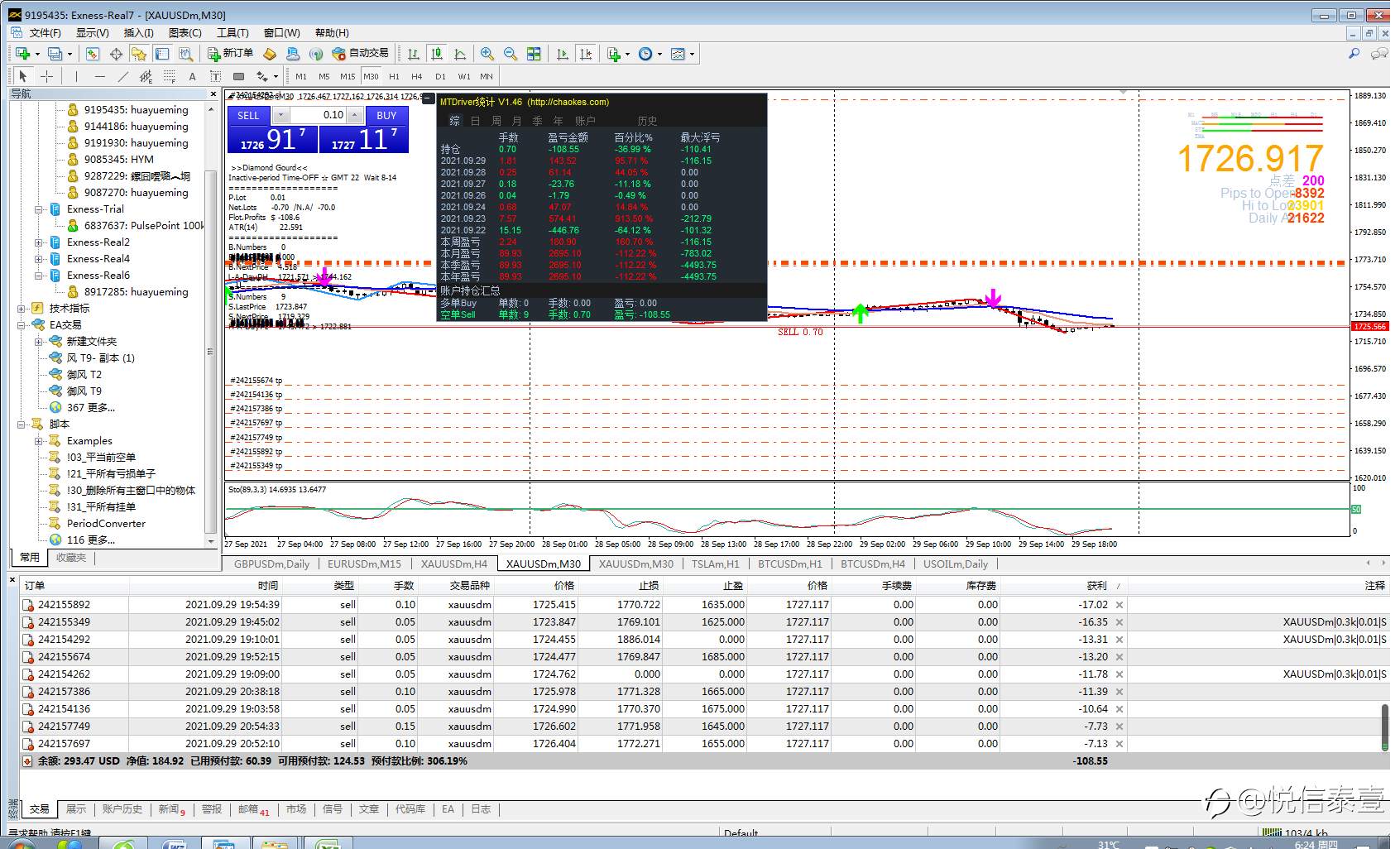
Task: Toggle chart Auto Scroll
Action: [x=563, y=54]
